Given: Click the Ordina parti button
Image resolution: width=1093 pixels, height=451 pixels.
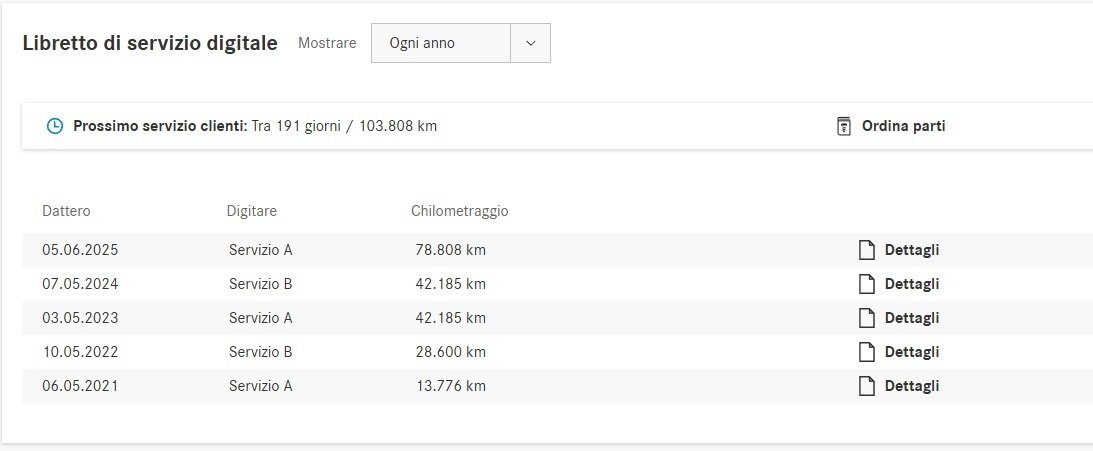Looking at the screenshot, I should pos(903,126).
